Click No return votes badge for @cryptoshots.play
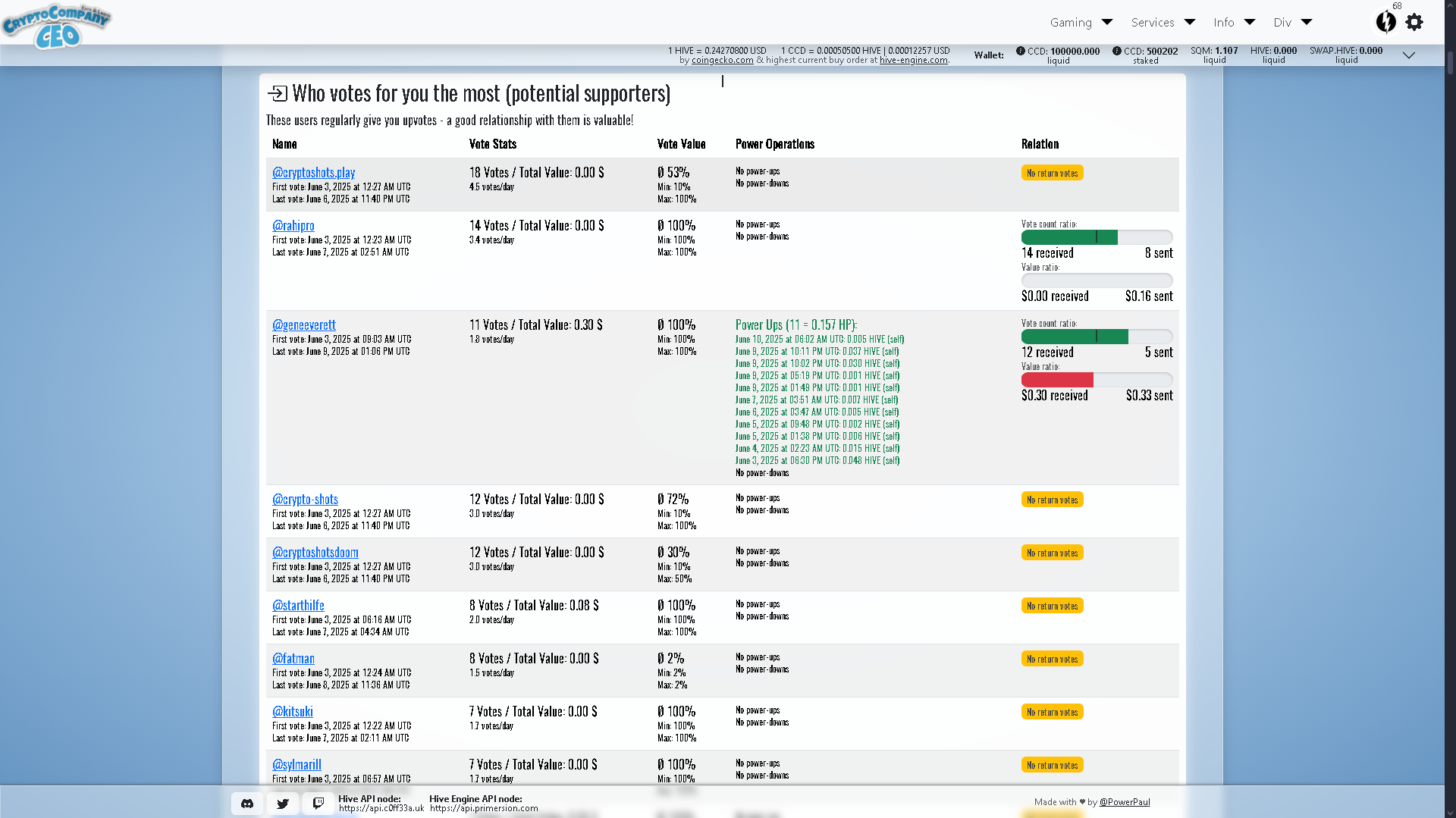1456x818 pixels. [x=1053, y=173]
